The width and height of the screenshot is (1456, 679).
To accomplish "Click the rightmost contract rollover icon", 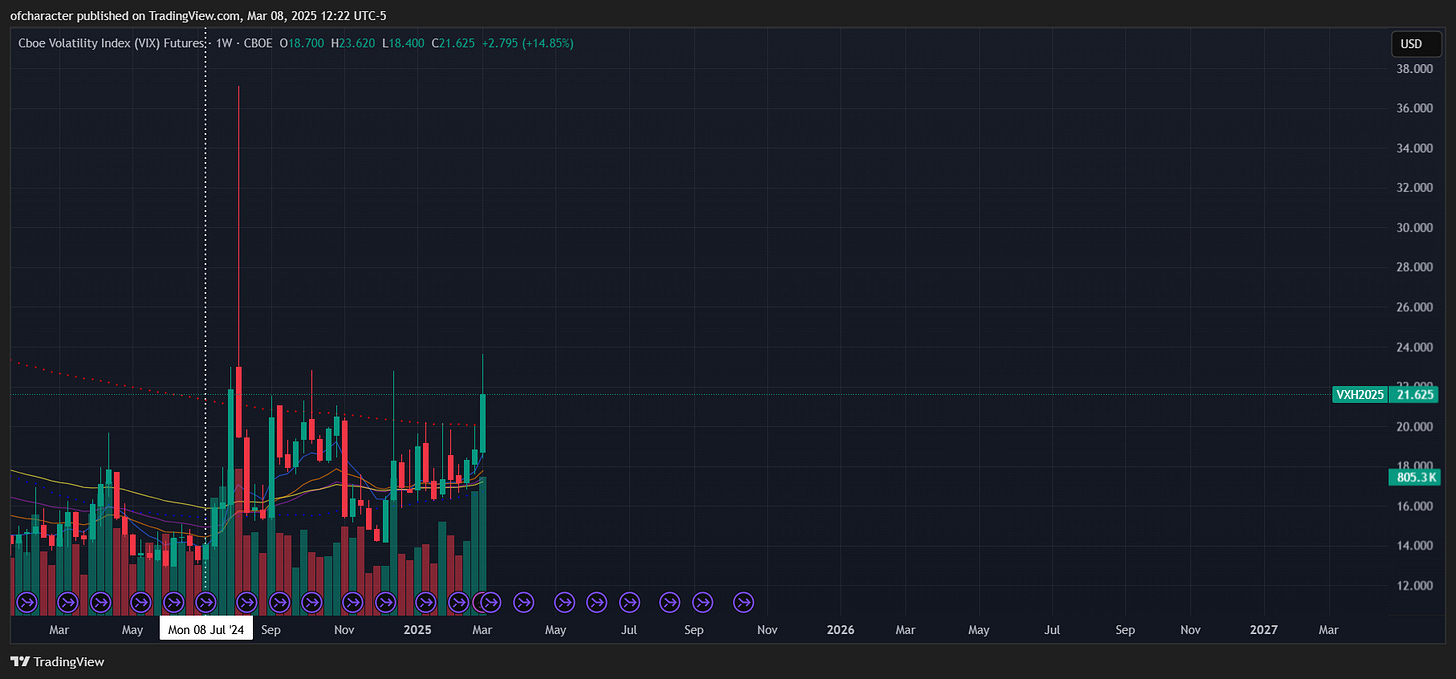I will [743, 602].
